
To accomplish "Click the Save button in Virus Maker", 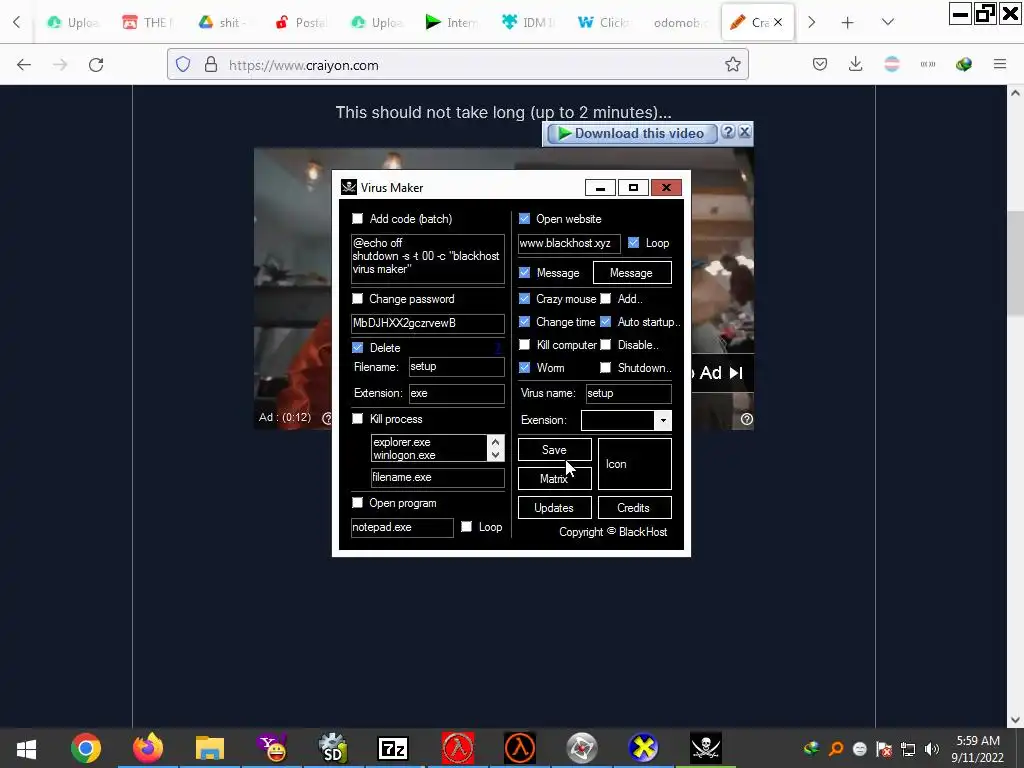I will coord(554,450).
